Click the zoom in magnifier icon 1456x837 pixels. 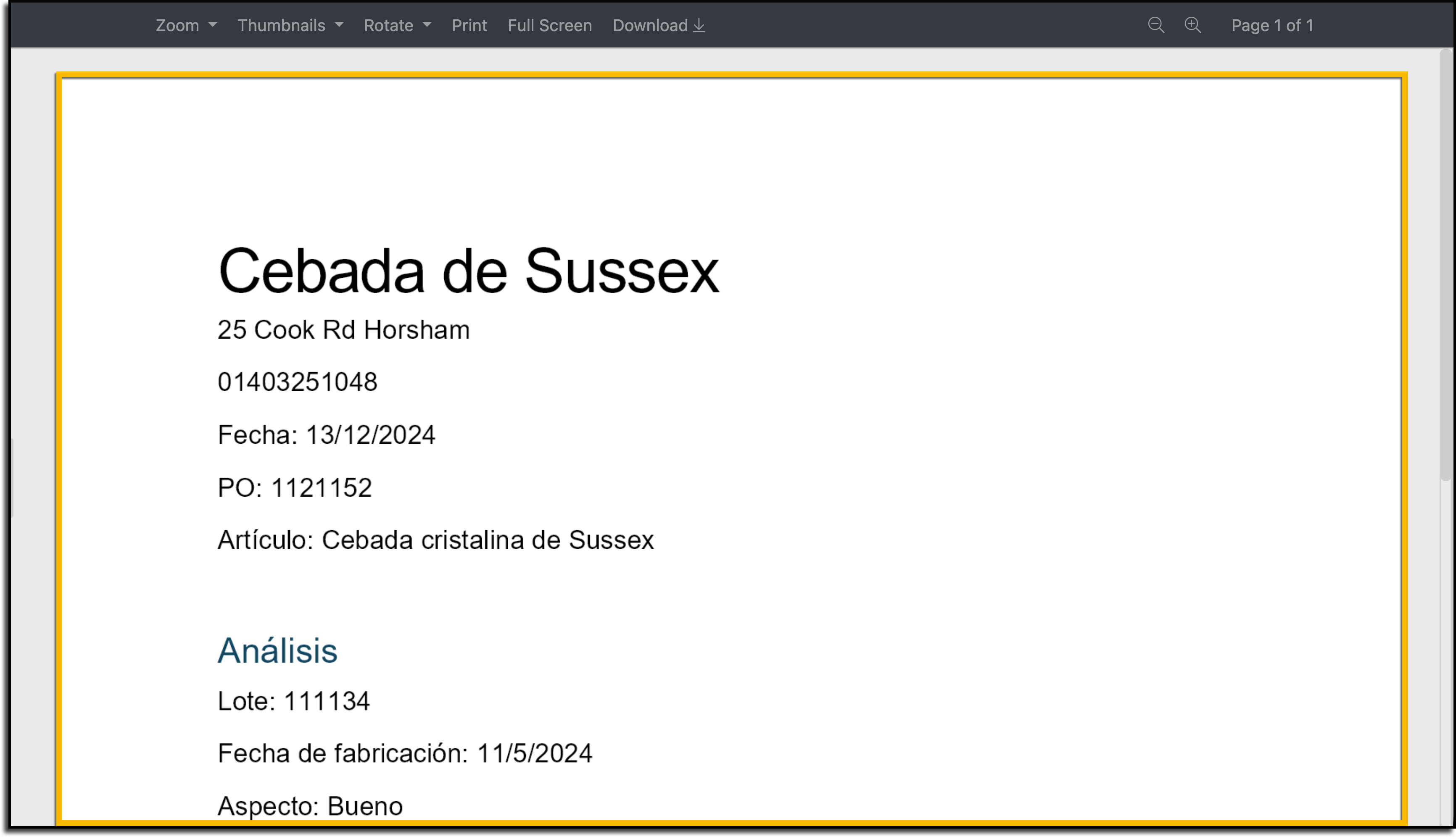(x=1192, y=25)
